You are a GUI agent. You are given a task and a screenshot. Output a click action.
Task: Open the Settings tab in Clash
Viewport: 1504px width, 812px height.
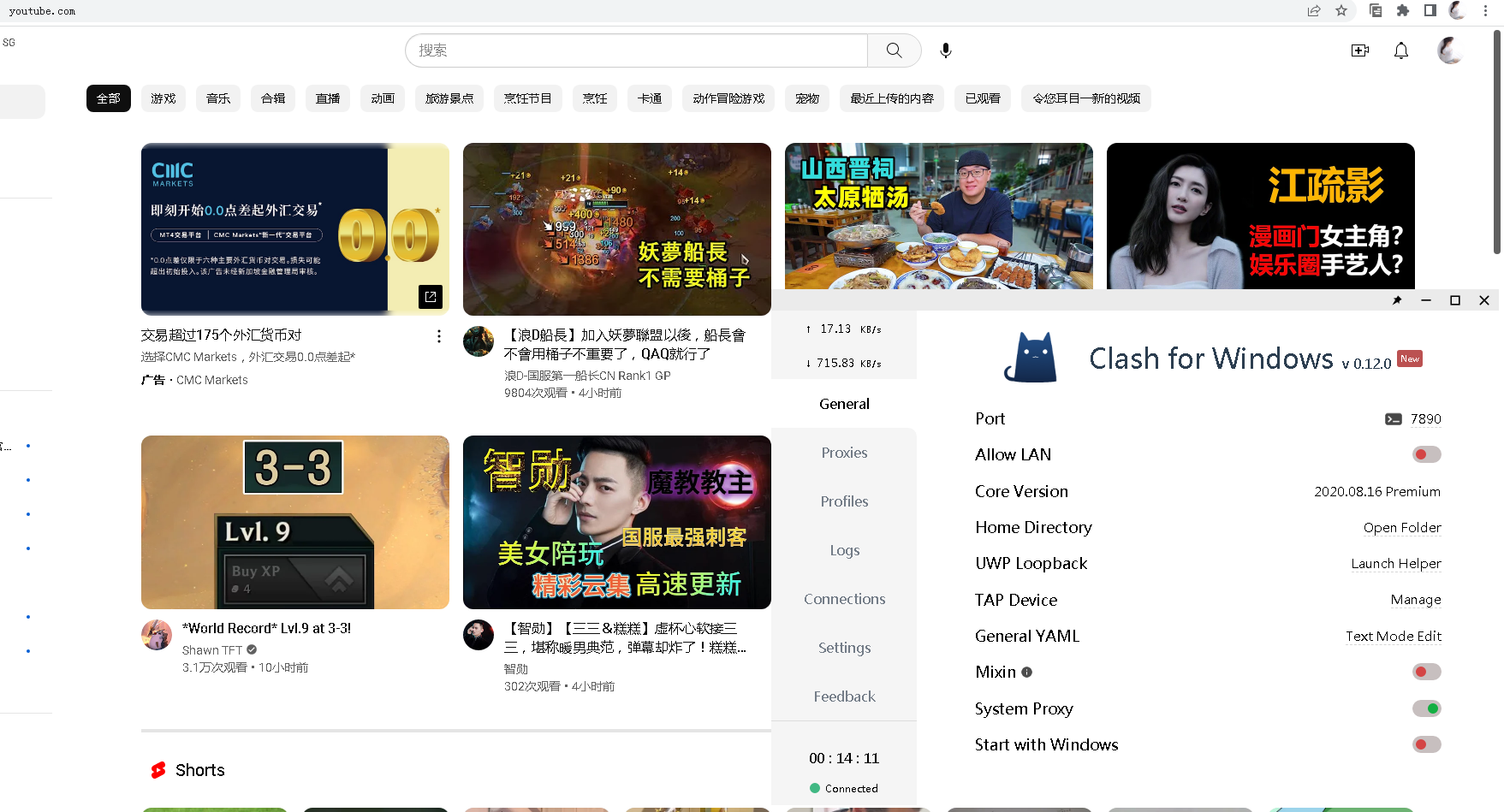844,648
